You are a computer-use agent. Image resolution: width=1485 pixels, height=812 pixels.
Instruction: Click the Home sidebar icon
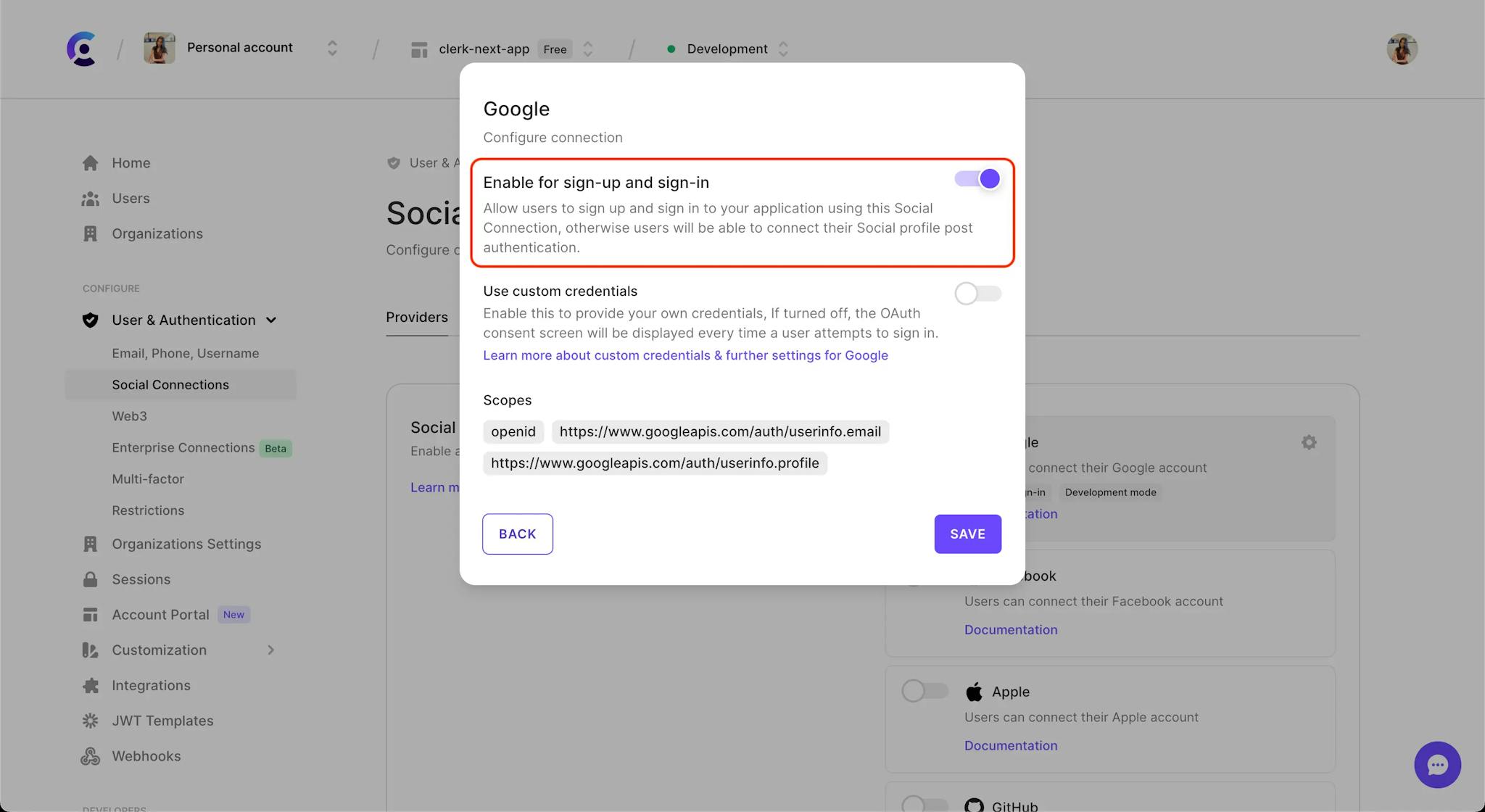(90, 162)
